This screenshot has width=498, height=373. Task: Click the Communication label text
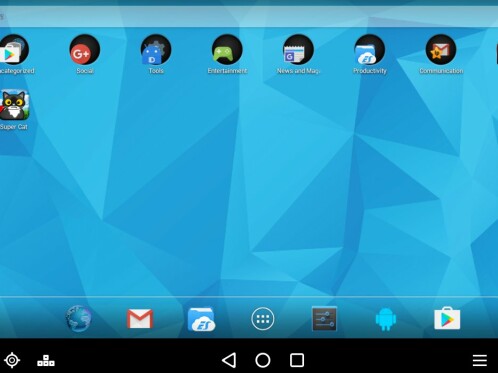pyautogui.click(x=441, y=71)
